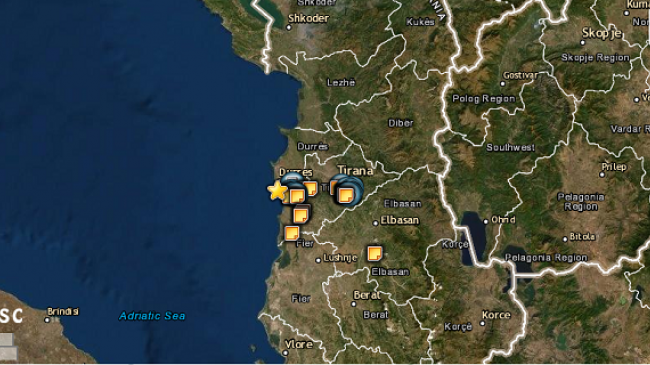The height and width of the screenshot is (365, 650).
Task: Select the Prilep city label
Action: click(614, 167)
